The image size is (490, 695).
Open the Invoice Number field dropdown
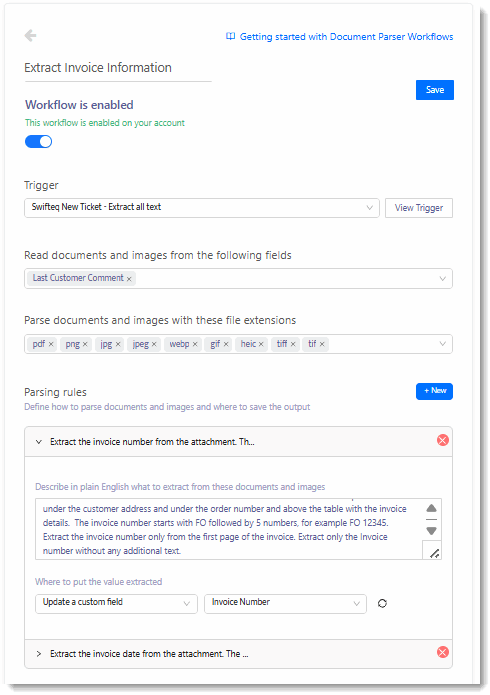pos(285,603)
